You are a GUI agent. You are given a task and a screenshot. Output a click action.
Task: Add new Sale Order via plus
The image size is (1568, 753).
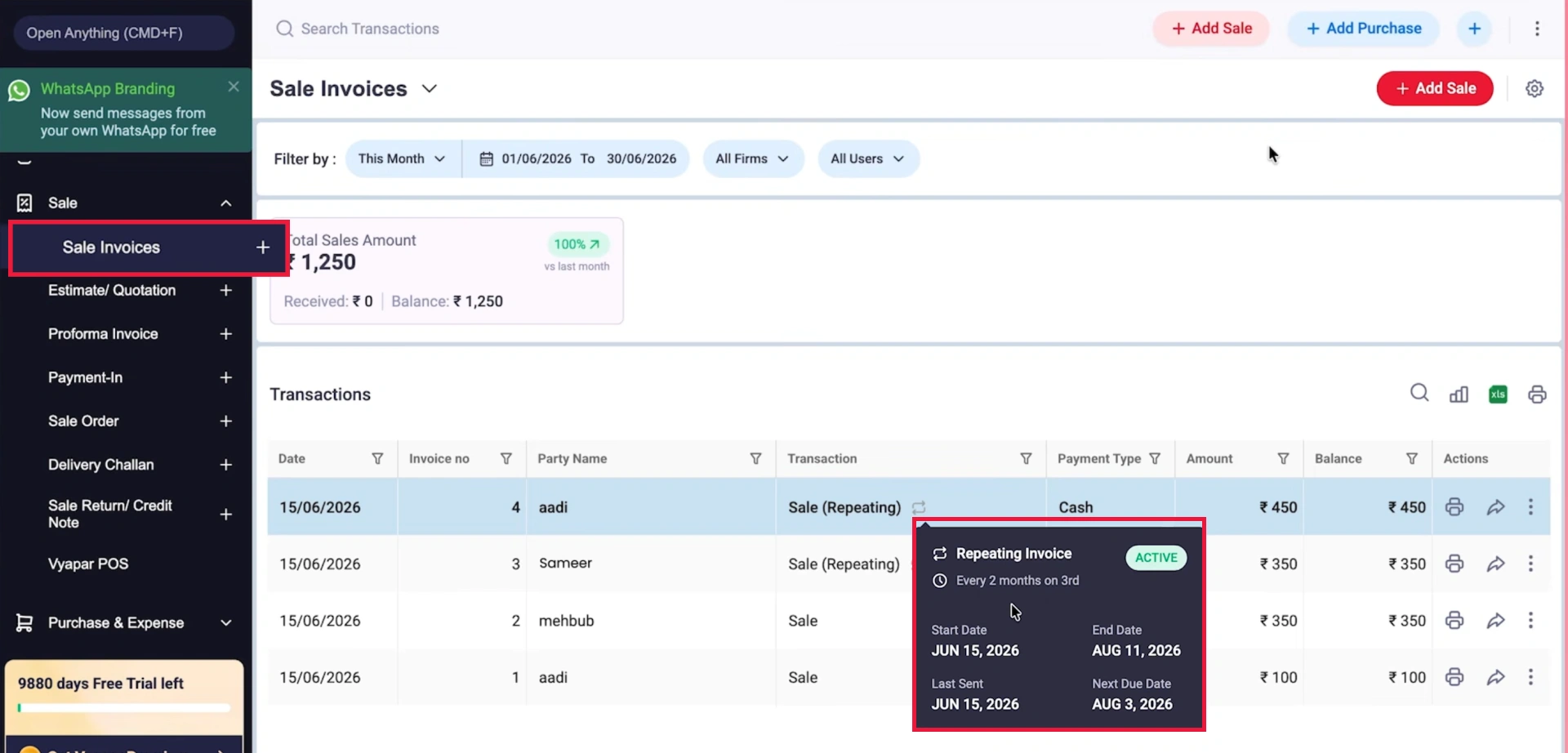[x=226, y=421]
